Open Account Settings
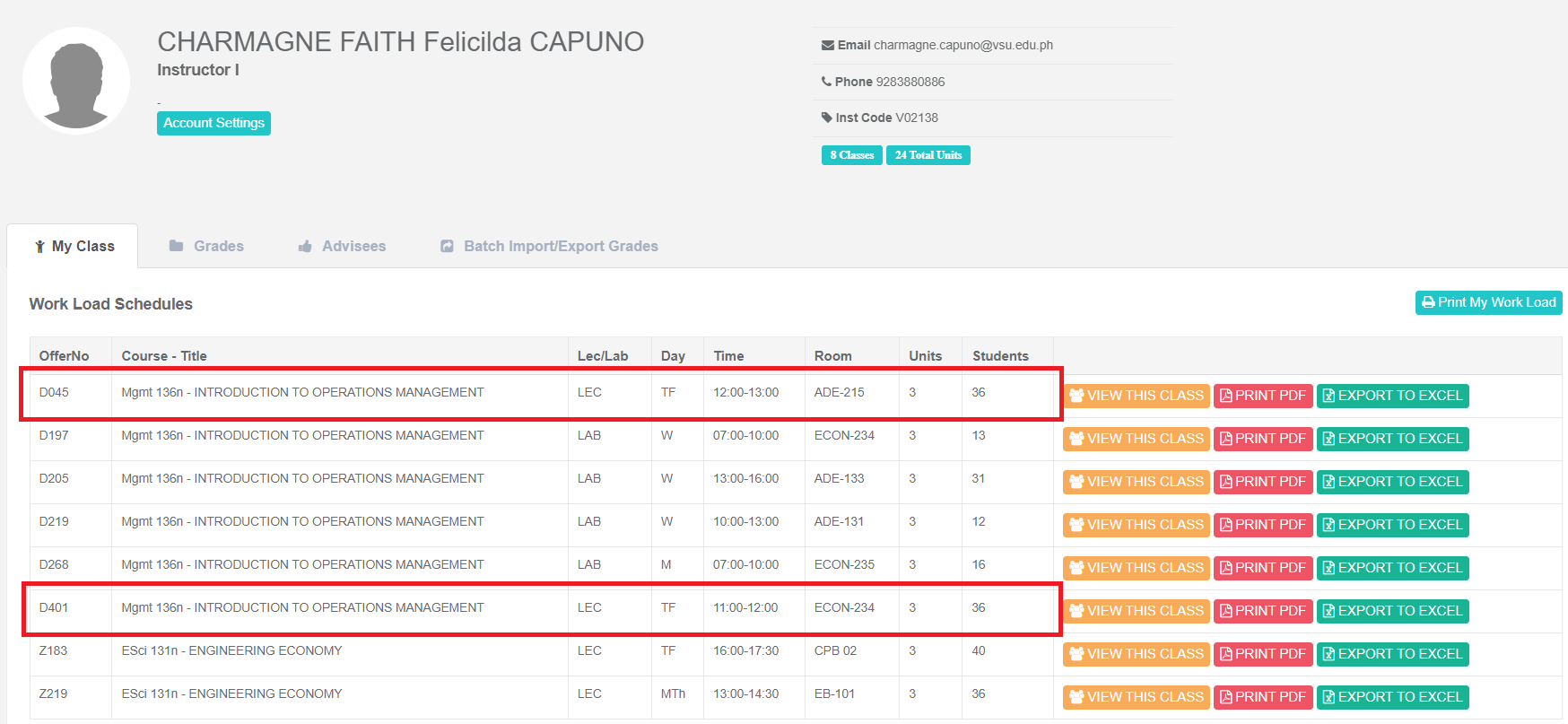The height and width of the screenshot is (724, 1568). click(213, 123)
